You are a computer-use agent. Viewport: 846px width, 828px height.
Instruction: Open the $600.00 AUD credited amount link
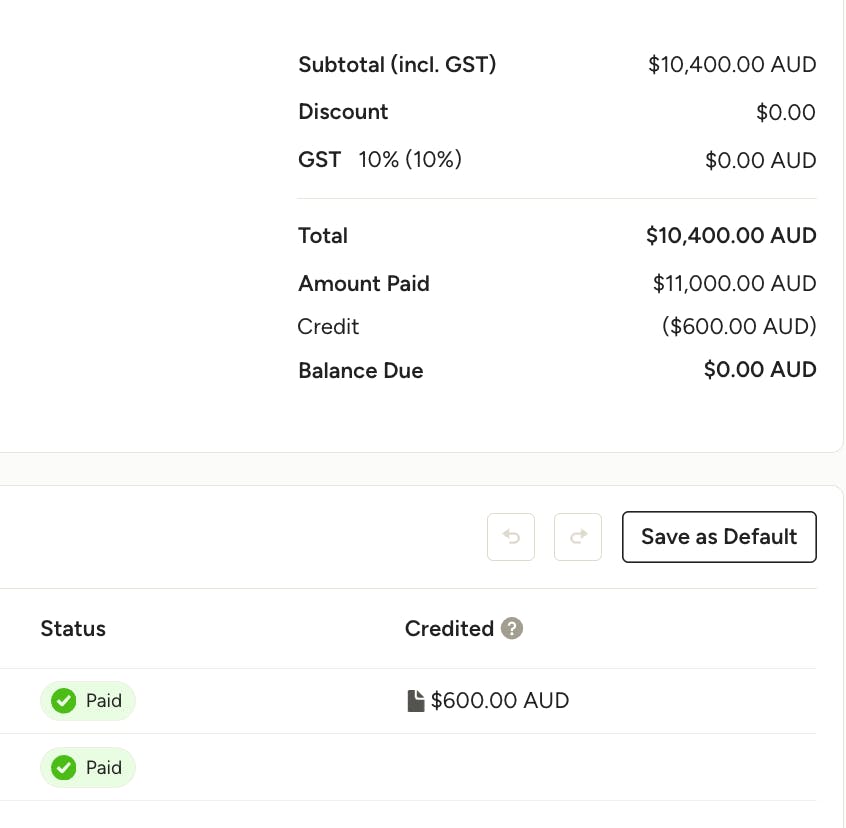(500, 701)
